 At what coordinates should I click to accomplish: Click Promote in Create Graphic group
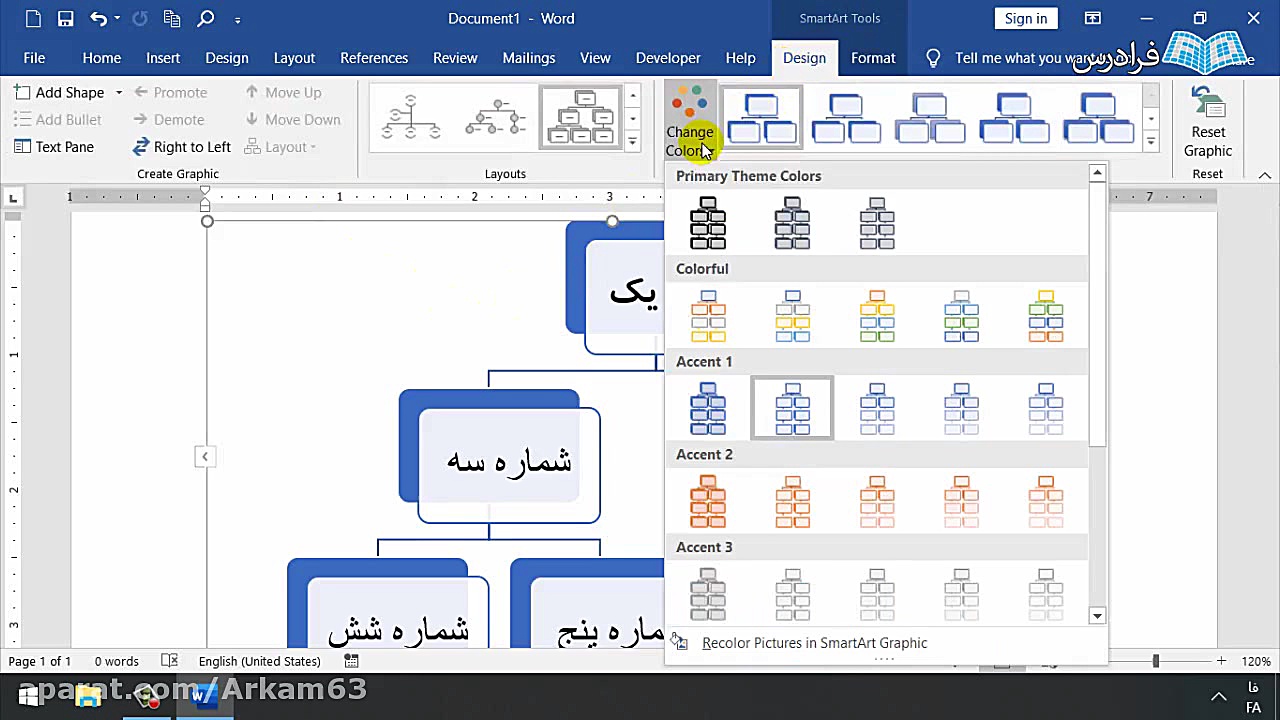click(x=170, y=92)
